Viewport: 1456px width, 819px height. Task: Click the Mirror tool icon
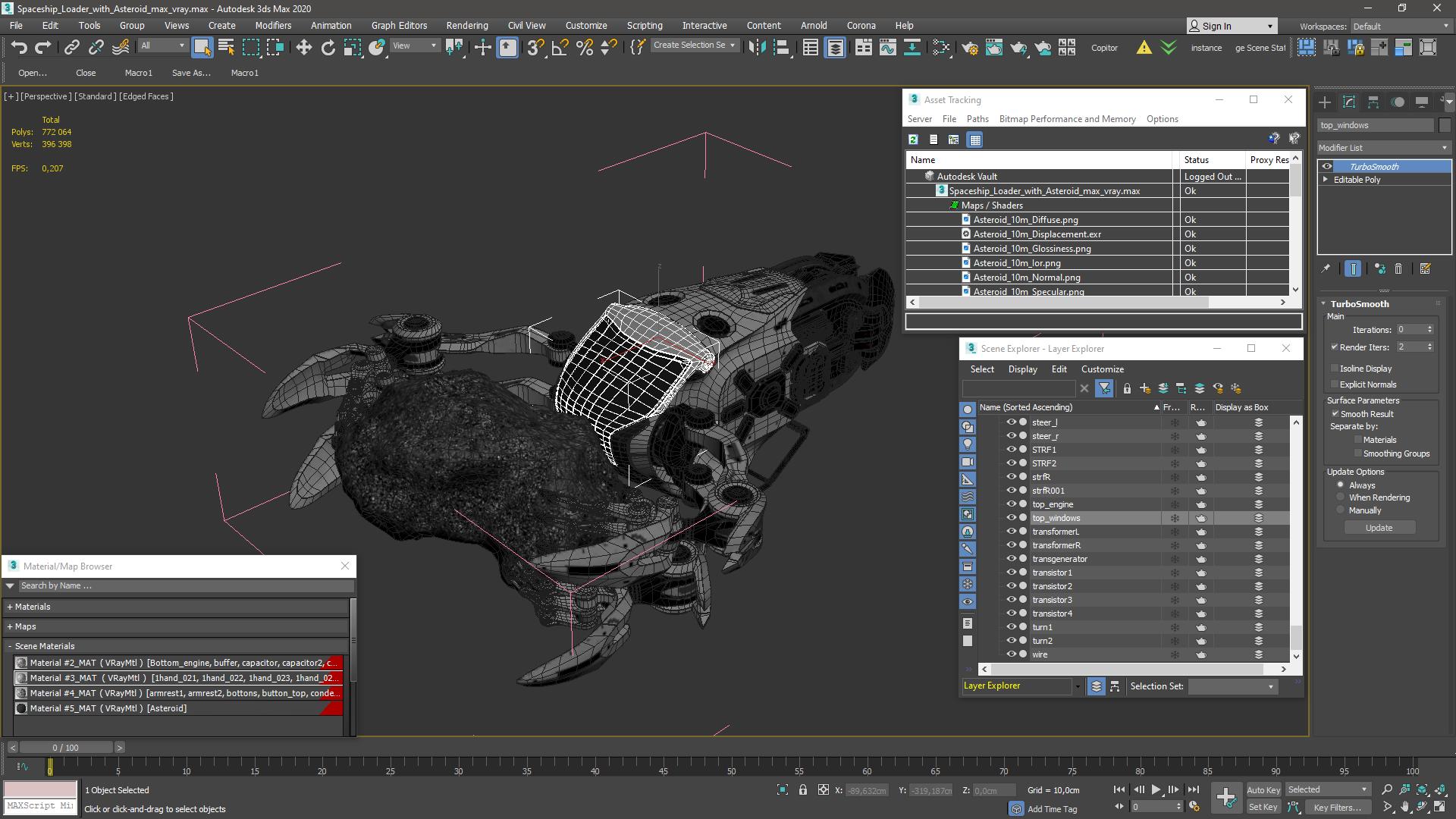pyautogui.click(x=757, y=47)
